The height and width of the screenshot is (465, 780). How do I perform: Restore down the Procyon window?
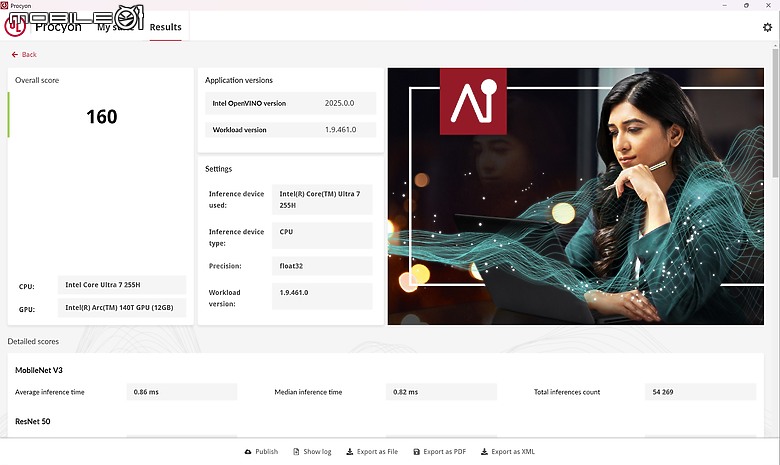746,5
